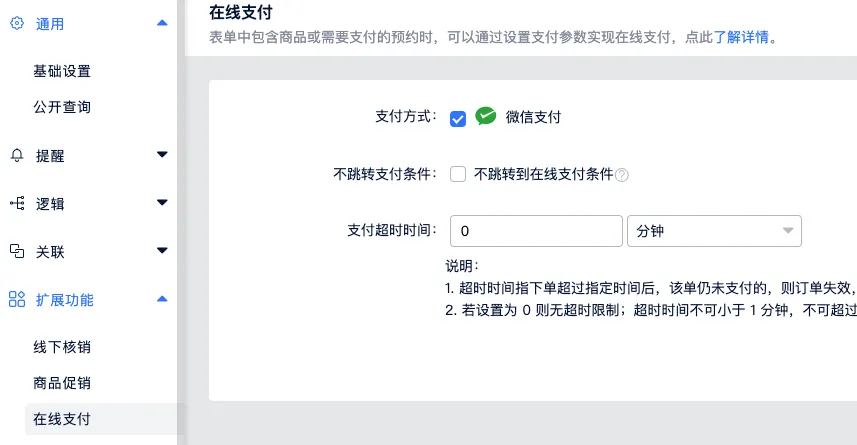
Task: Click the green WeChat Pay logo
Action: coord(486,117)
